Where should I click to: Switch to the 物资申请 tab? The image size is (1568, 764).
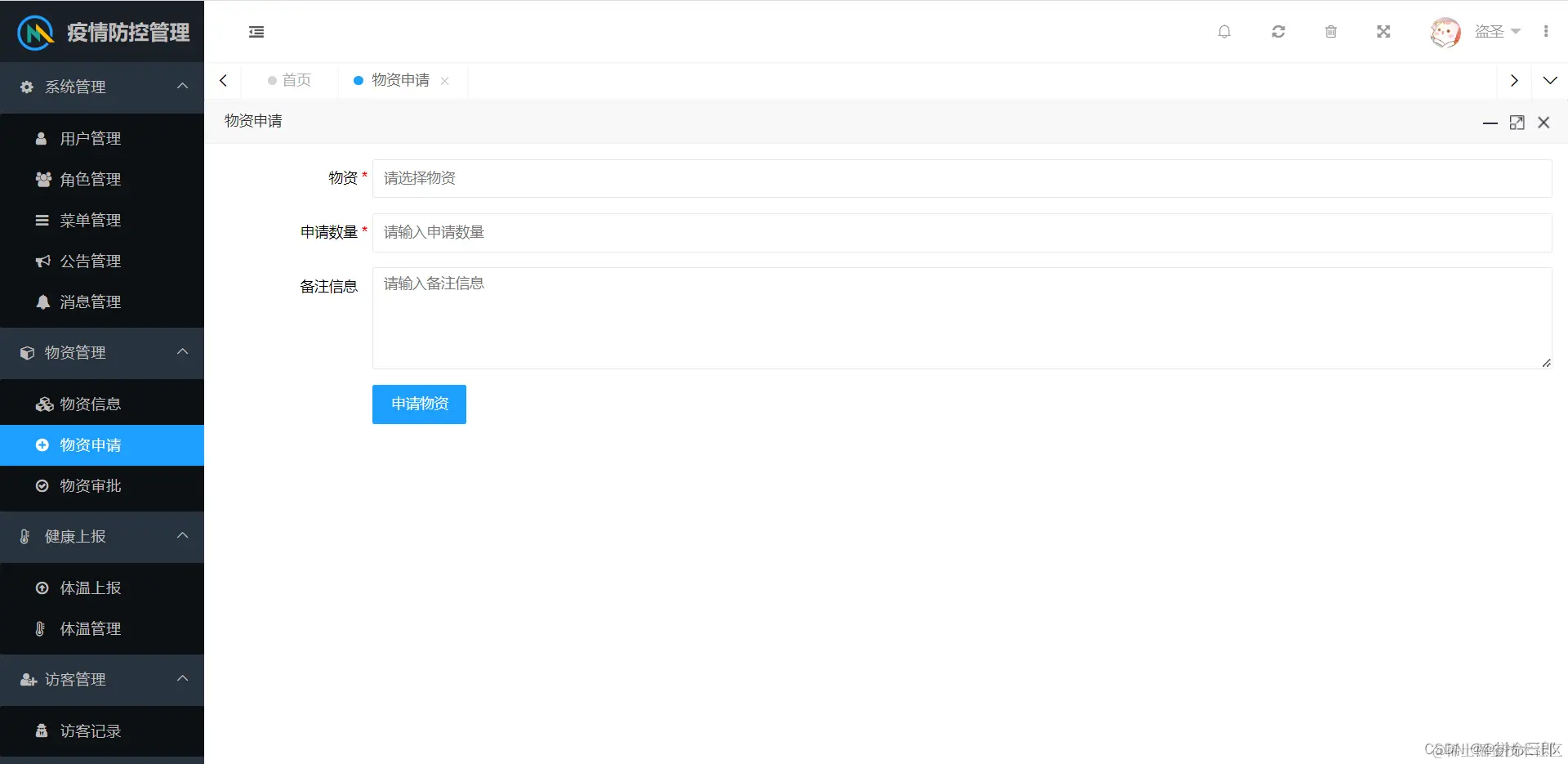pyautogui.click(x=400, y=80)
